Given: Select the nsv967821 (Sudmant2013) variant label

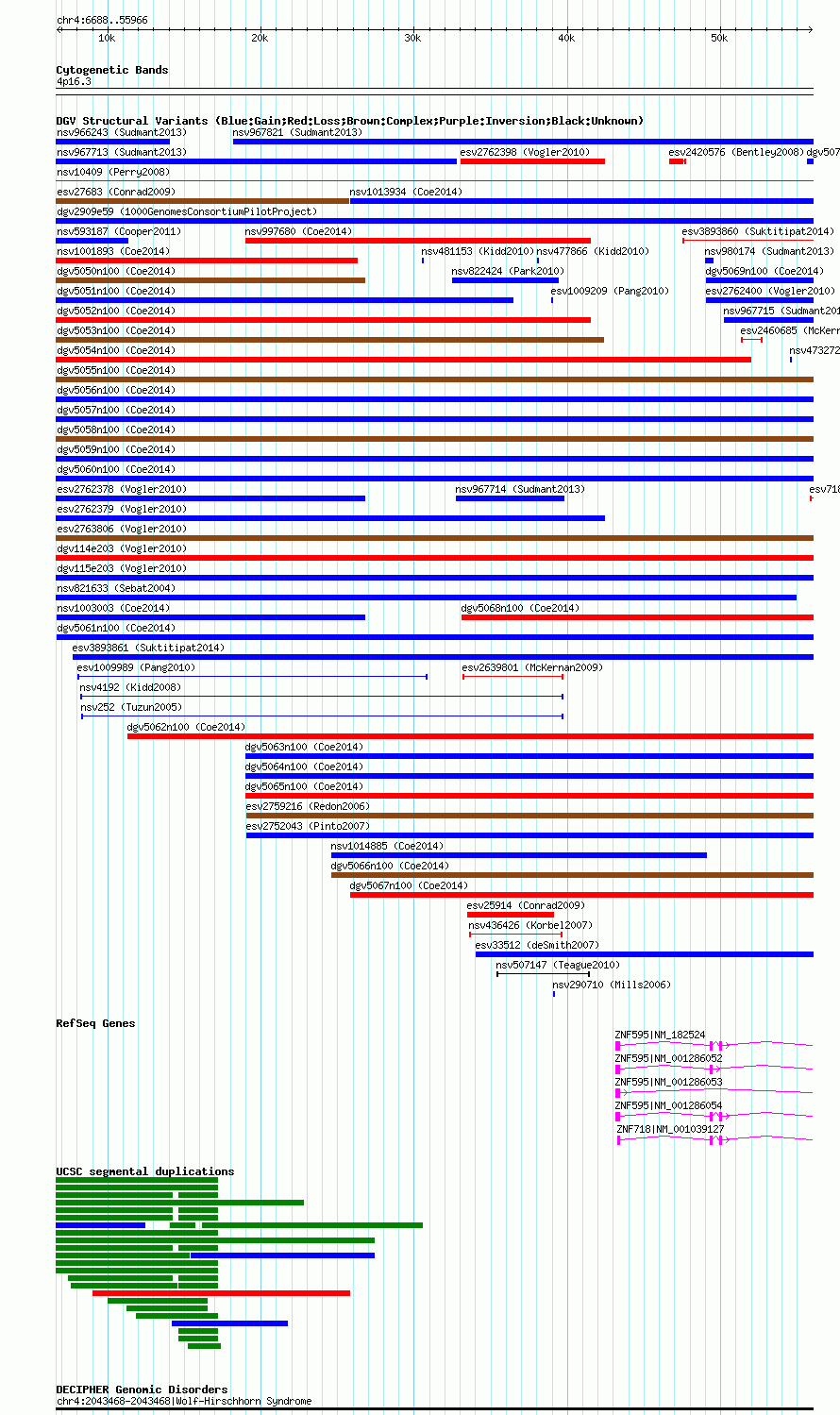Looking at the screenshot, I should tap(297, 132).
